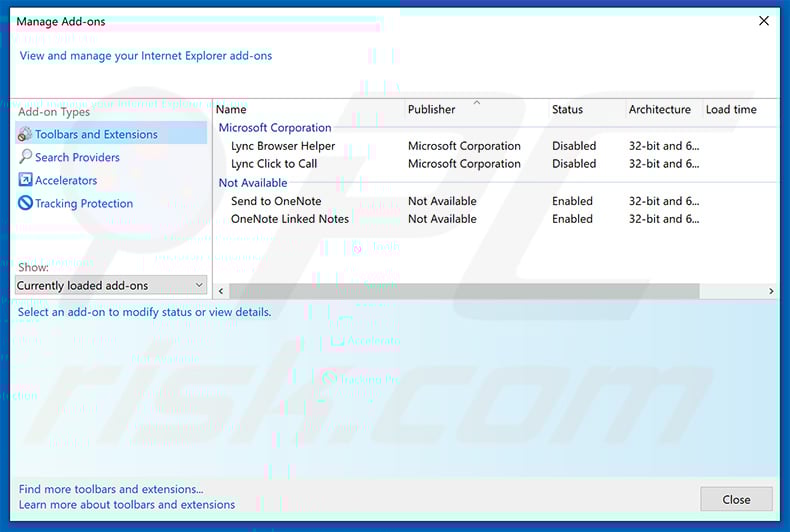Select the Lync Click to Call add-on
This screenshot has width=790, height=532.
coord(274,164)
